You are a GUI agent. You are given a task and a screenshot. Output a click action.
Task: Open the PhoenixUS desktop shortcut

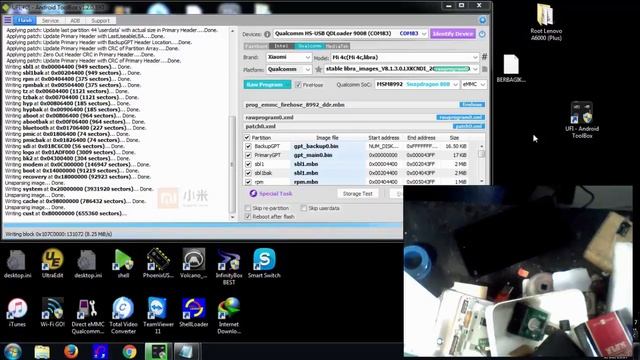click(158, 264)
